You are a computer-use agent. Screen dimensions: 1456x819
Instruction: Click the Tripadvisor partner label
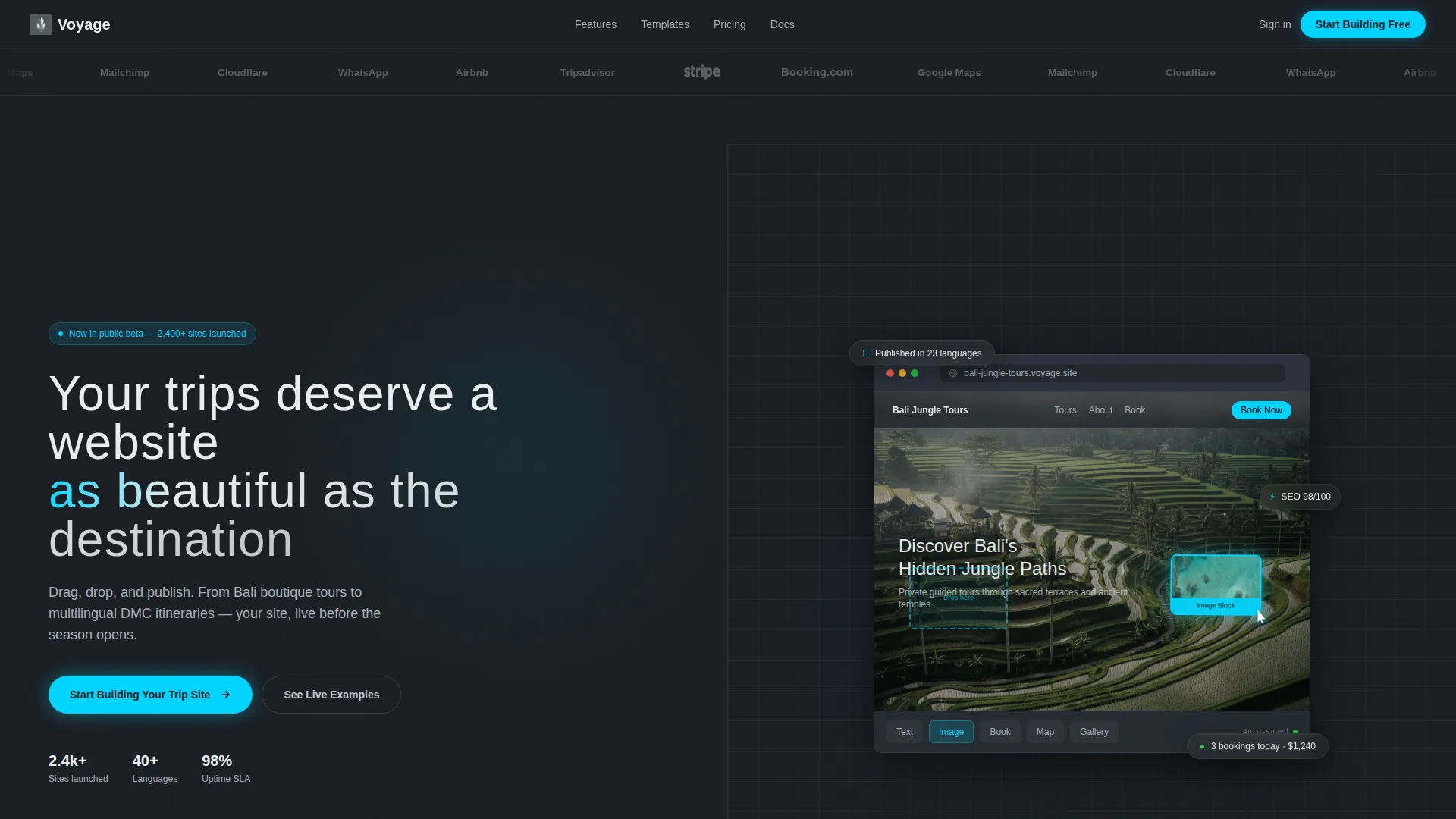[x=587, y=73]
